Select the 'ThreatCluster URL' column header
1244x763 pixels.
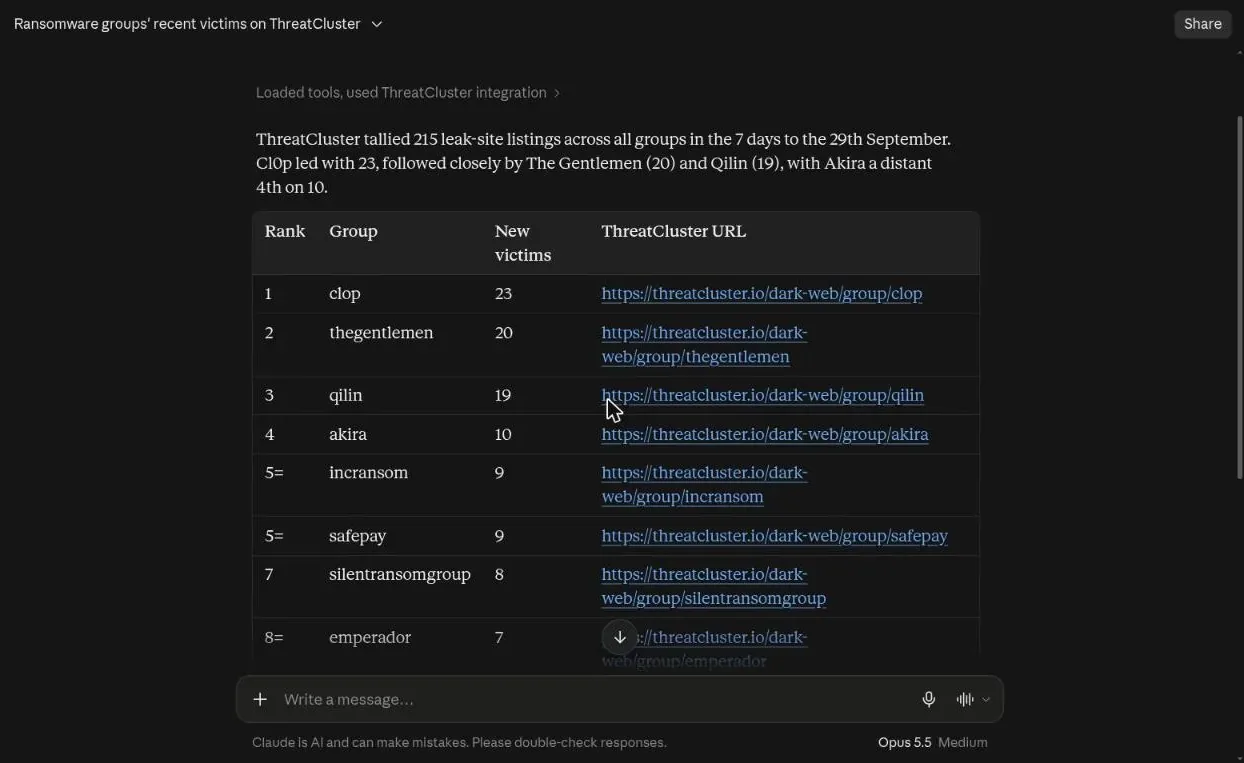click(x=674, y=231)
